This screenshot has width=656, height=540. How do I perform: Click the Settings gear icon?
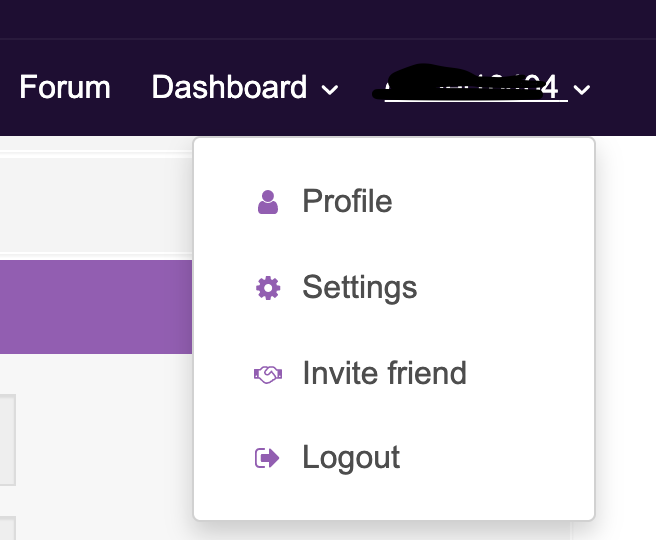tap(267, 289)
